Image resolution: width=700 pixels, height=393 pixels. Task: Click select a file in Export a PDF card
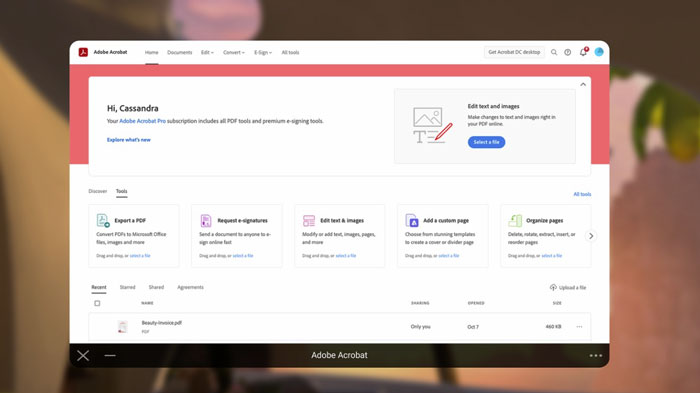pos(140,256)
